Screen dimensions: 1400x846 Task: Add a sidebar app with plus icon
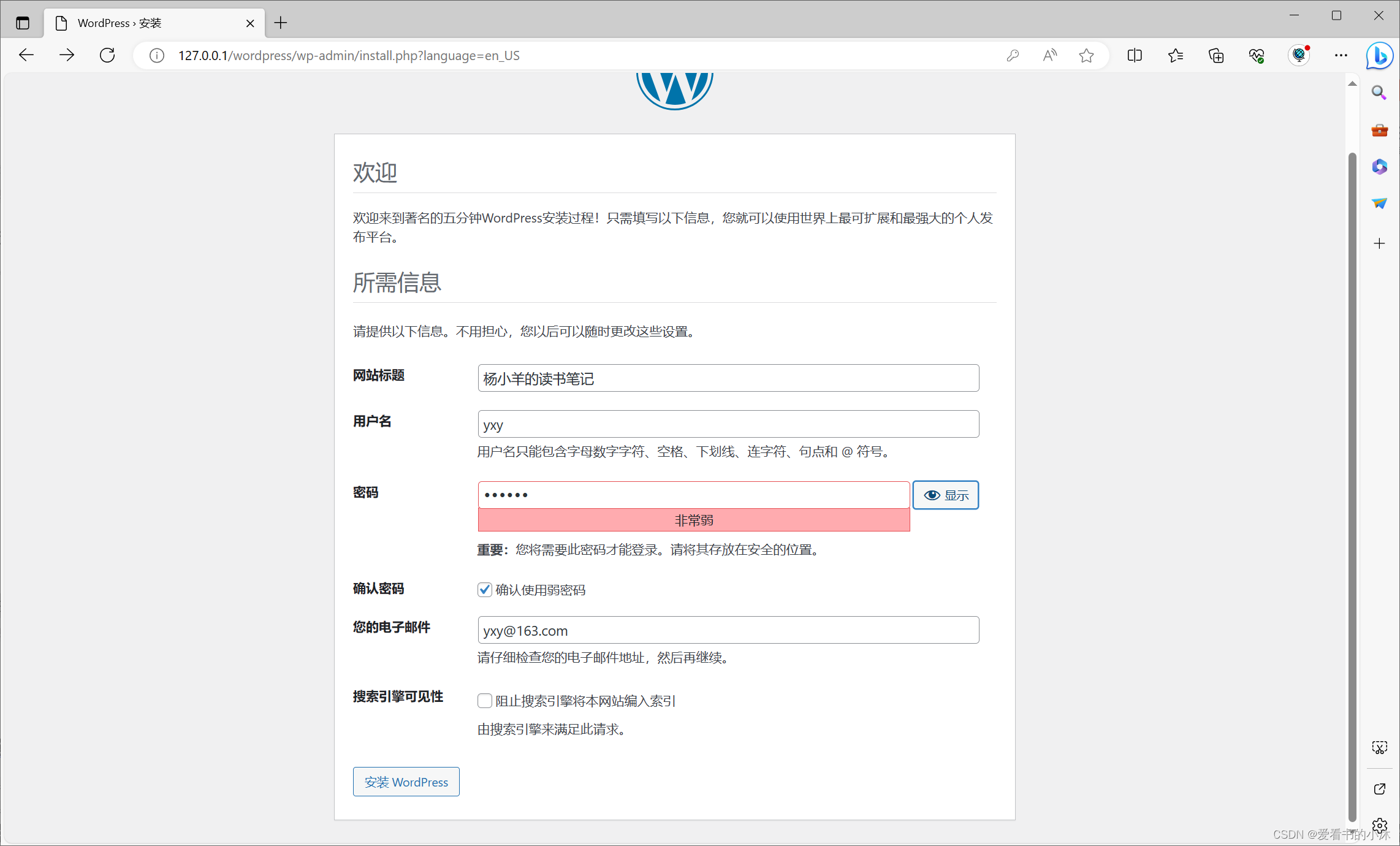tap(1379, 243)
